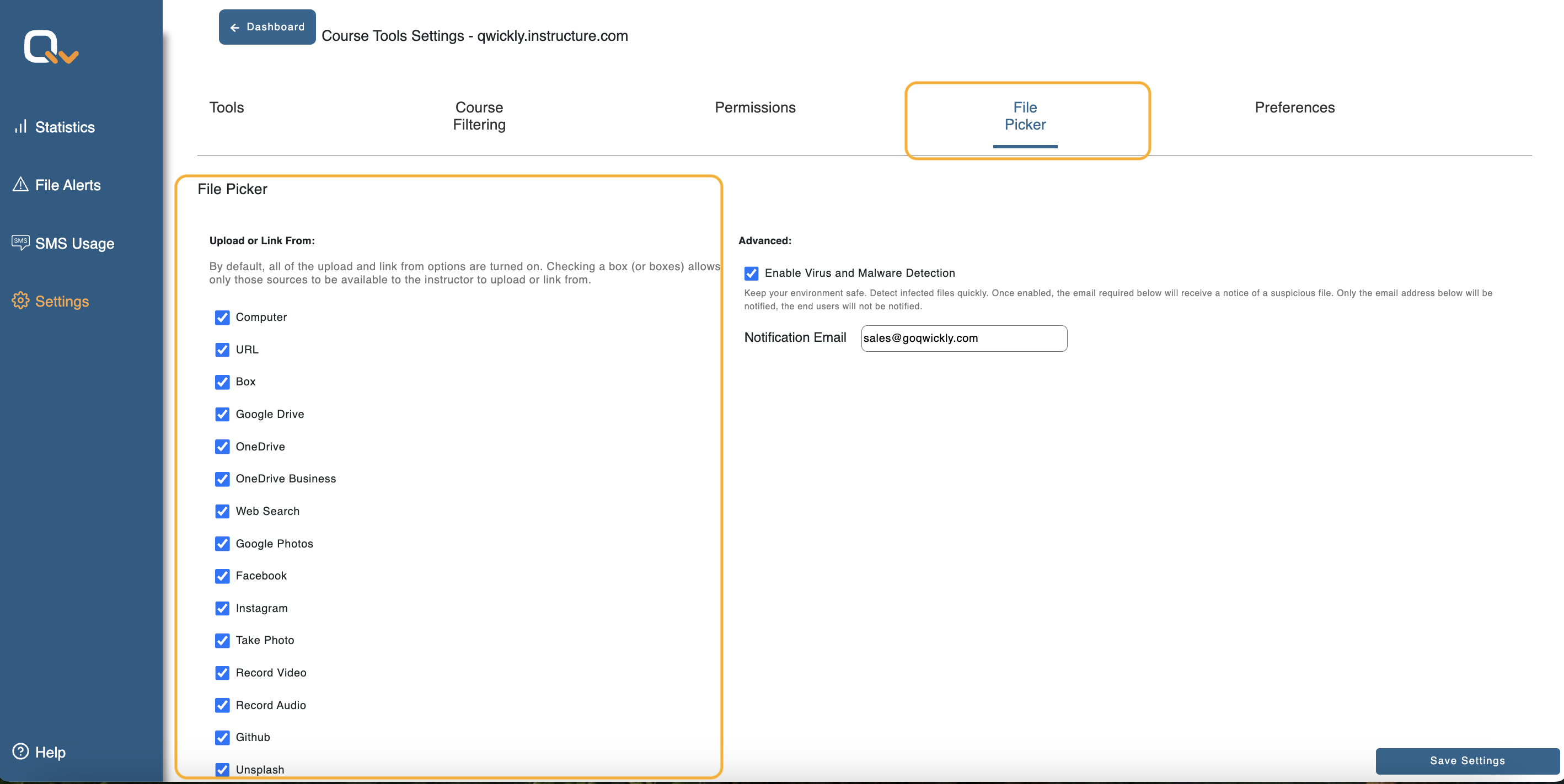Go to the Tools tab

[x=227, y=108]
